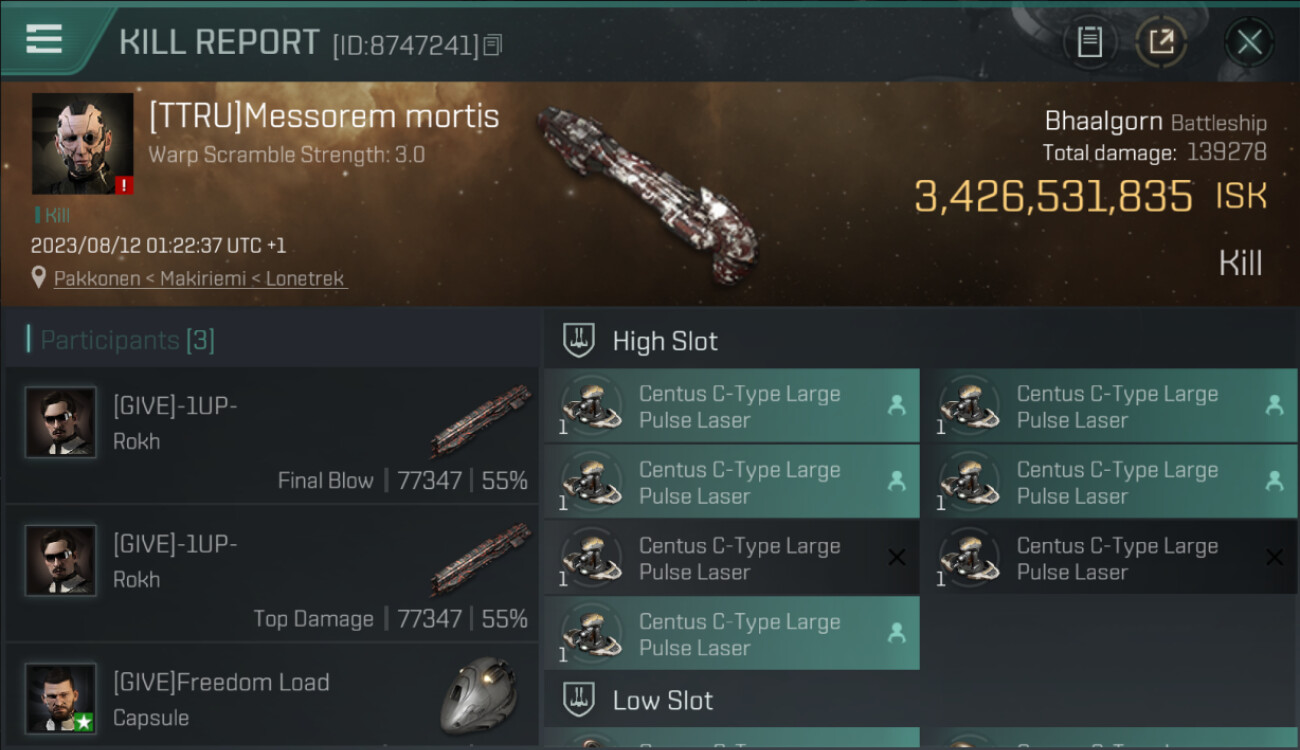Select first Centus C-Type Large Pulse Laser
The width and height of the screenshot is (1300, 750).
click(731, 406)
